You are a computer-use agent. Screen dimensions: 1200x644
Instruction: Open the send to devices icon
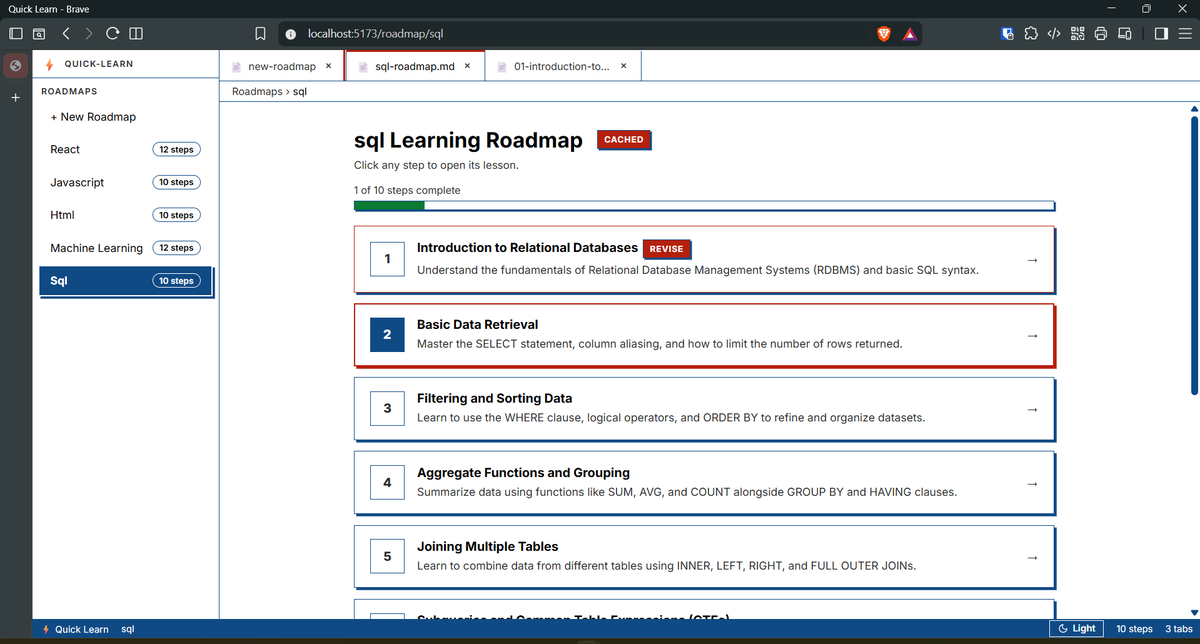pos(1124,34)
